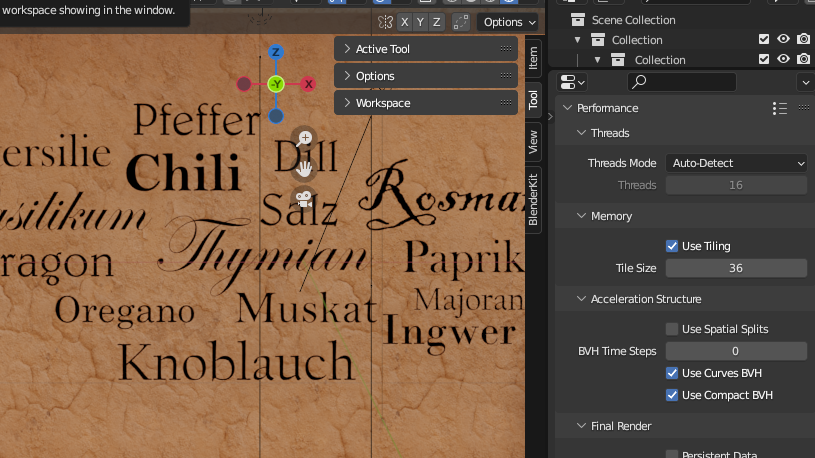Disable Use Compact BVH checkbox
The width and height of the screenshot is (815, 458).
[672, 395]
